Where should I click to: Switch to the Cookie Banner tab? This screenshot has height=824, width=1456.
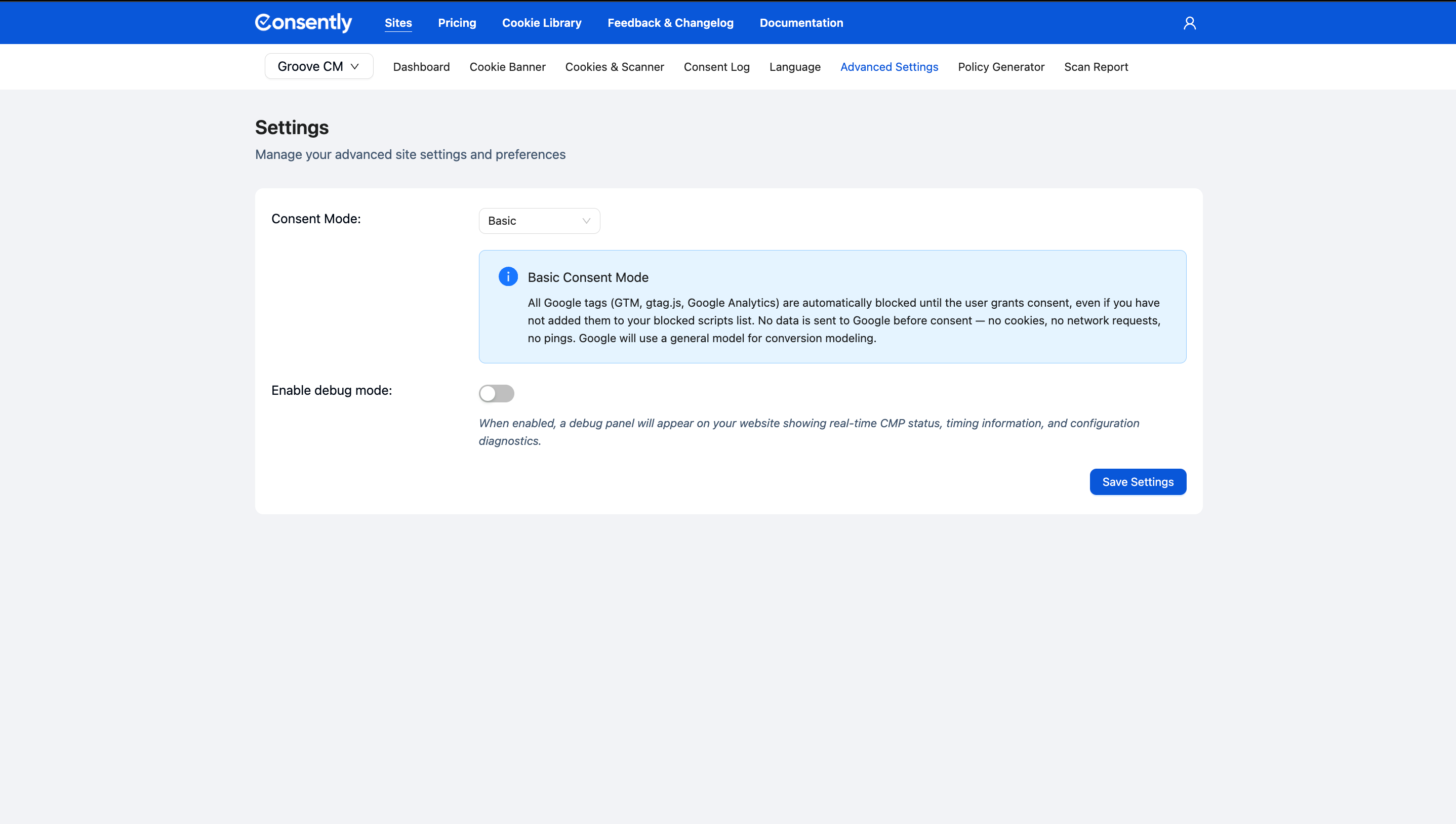coord(507,67)
